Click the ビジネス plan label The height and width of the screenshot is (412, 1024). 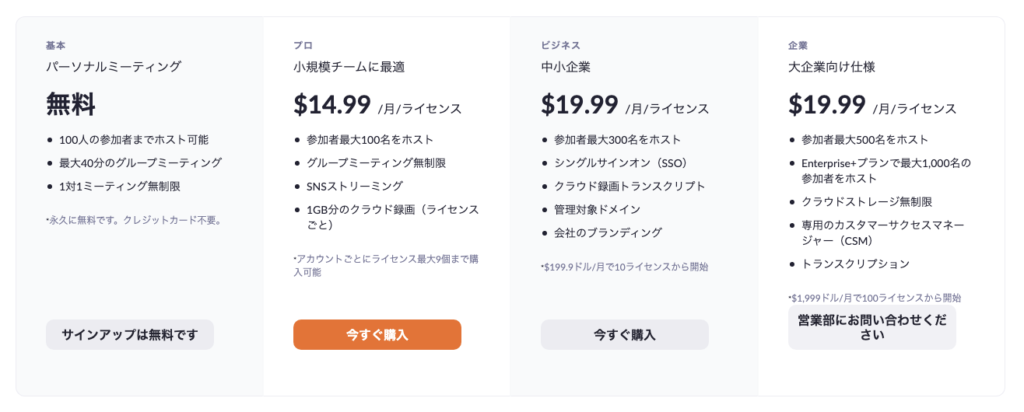[x=560, y=46]
